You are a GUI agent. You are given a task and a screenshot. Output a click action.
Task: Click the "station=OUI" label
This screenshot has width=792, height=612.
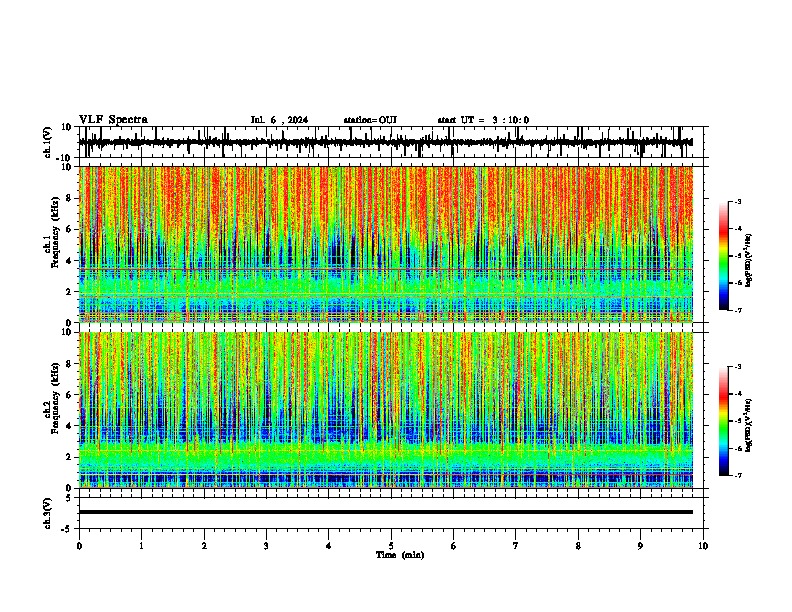tap(370, 120)
